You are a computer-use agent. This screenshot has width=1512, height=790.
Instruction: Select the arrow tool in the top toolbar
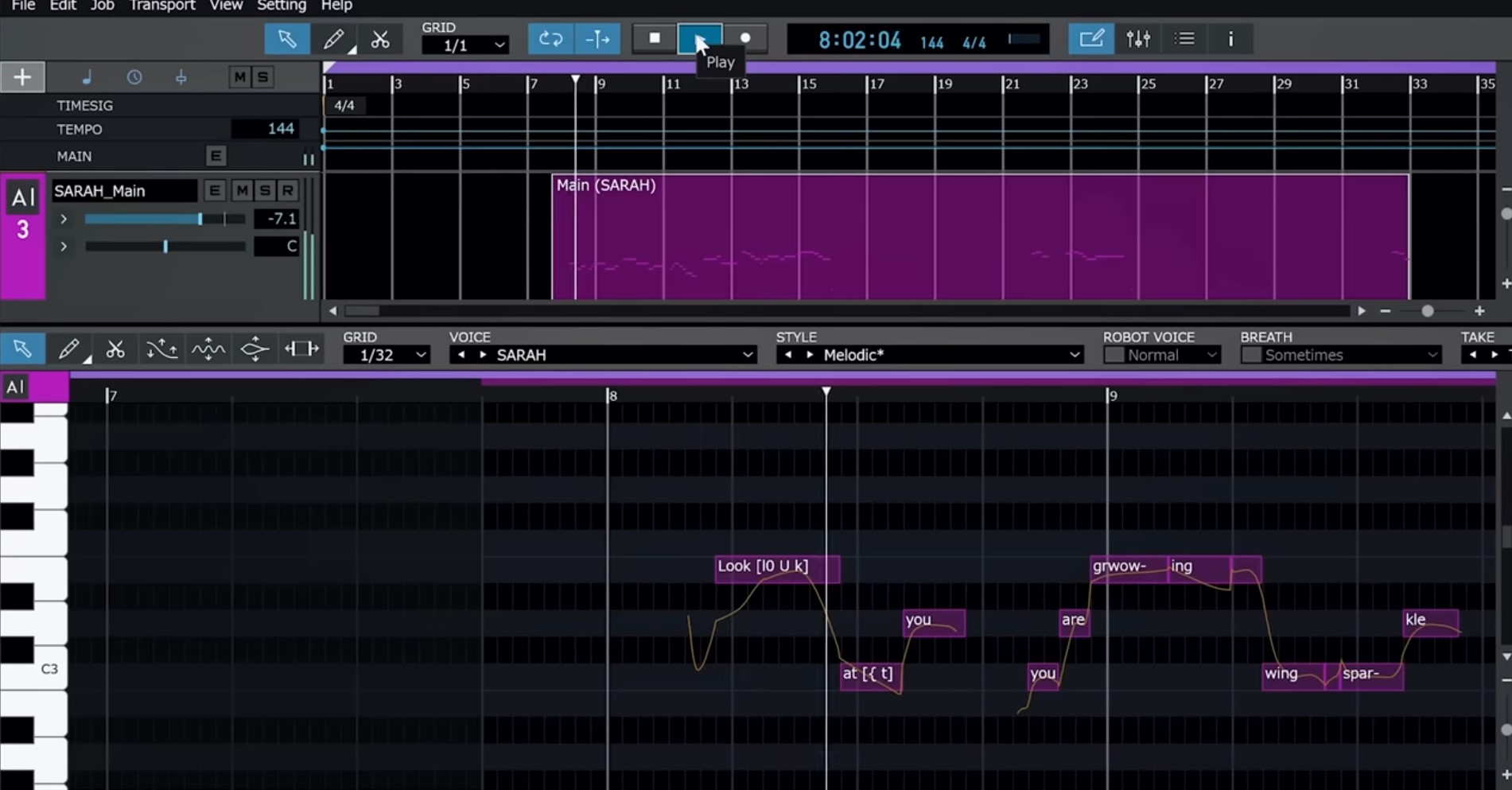[287, 39]
